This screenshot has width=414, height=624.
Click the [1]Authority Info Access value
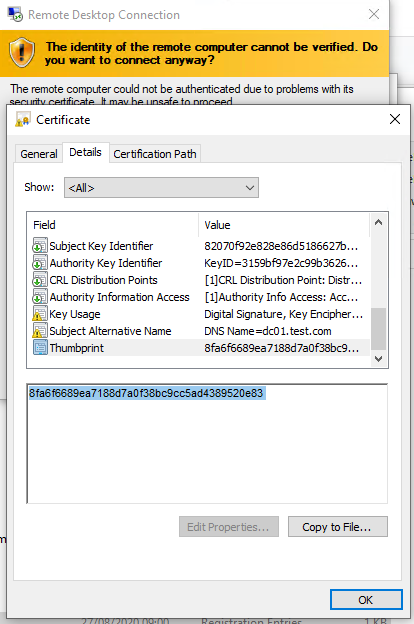(281, 297)
